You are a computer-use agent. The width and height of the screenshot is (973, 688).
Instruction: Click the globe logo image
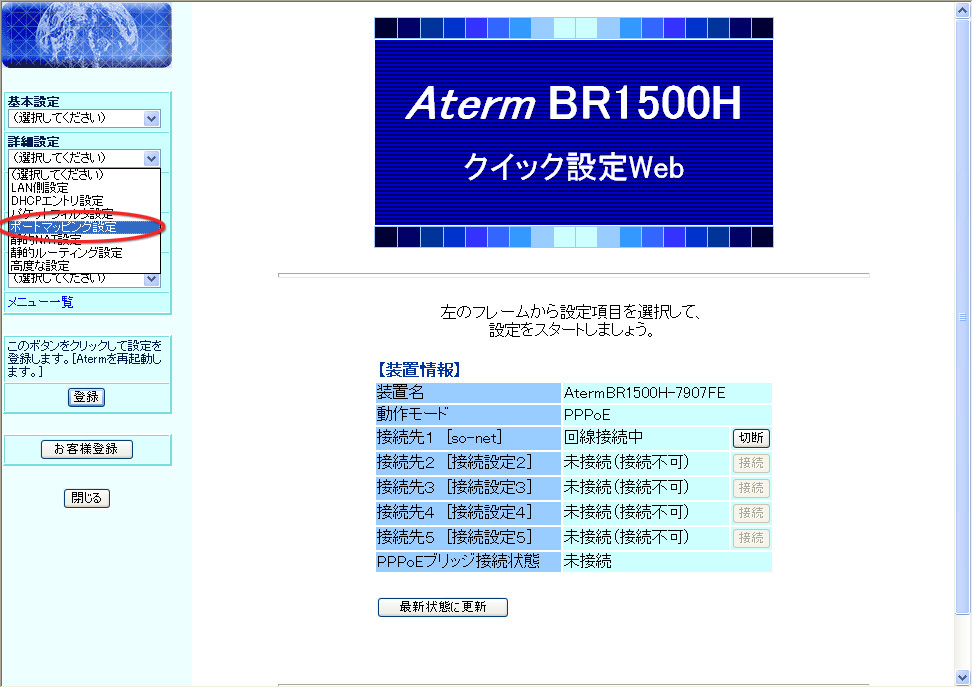click(x=87, y=35)
